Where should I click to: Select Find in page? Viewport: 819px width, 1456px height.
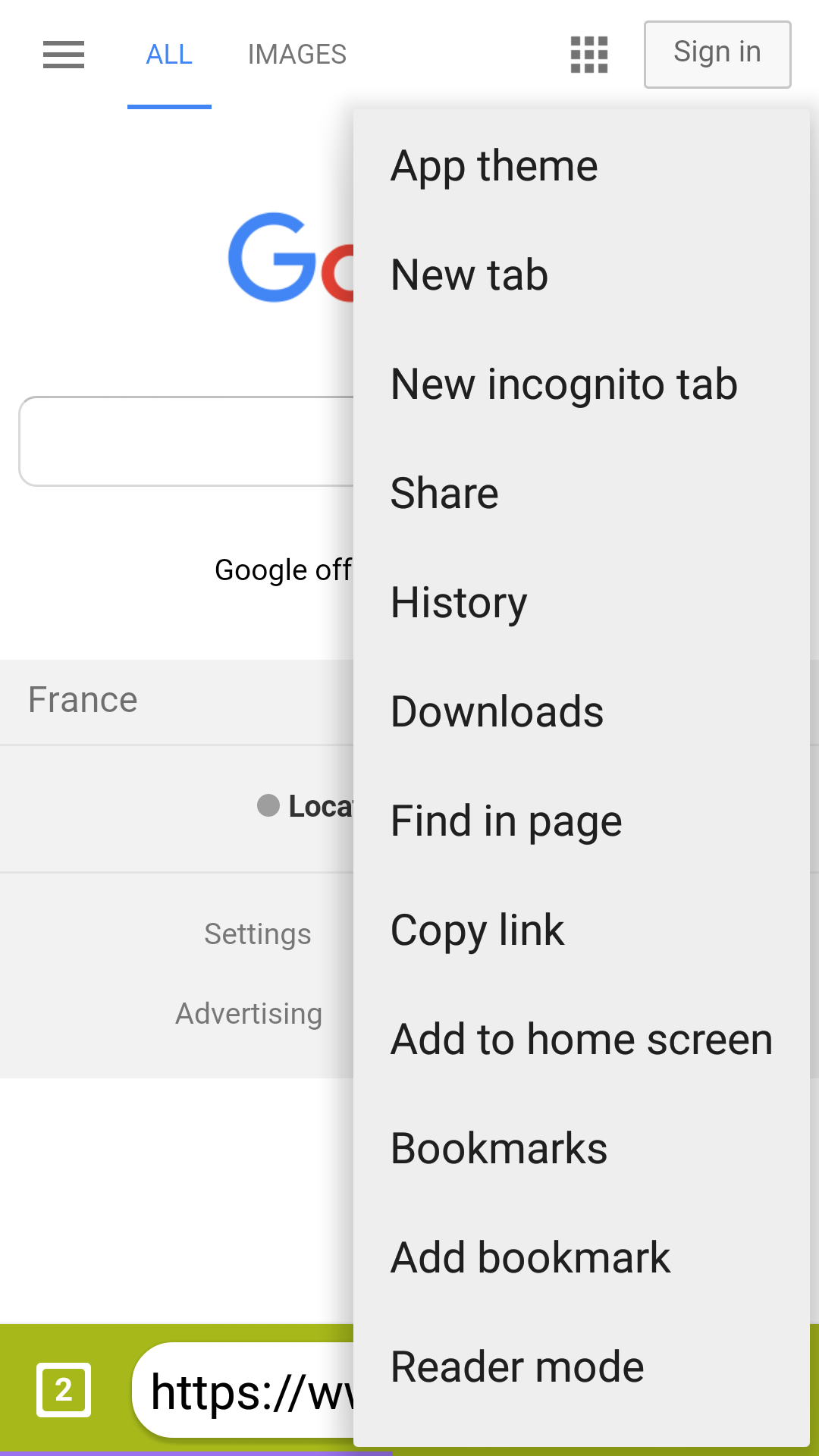point(506,821)
